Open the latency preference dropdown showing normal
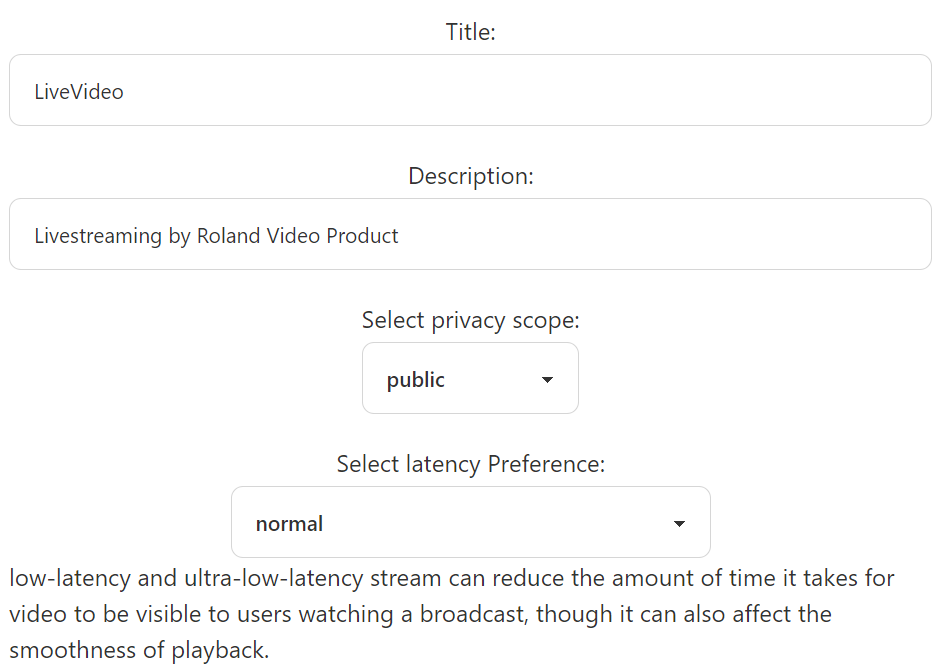The height and width of the screenshot is (672, 944). (x=471, y=522)
